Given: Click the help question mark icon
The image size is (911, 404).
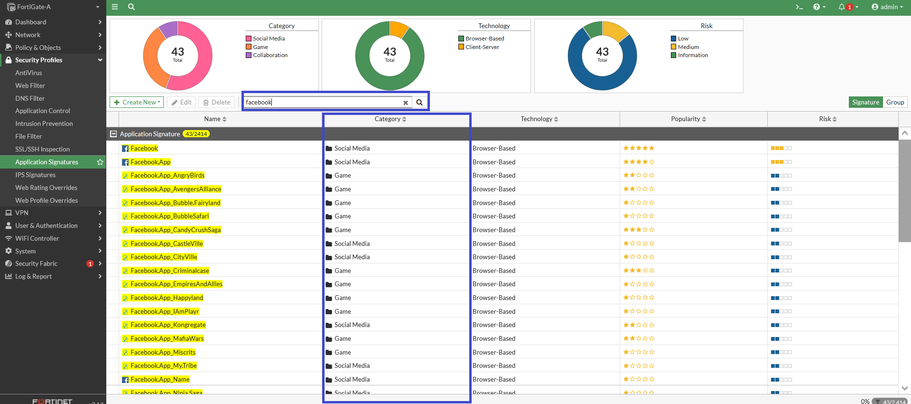Looking at the screenshot, I should pos(817,7).
